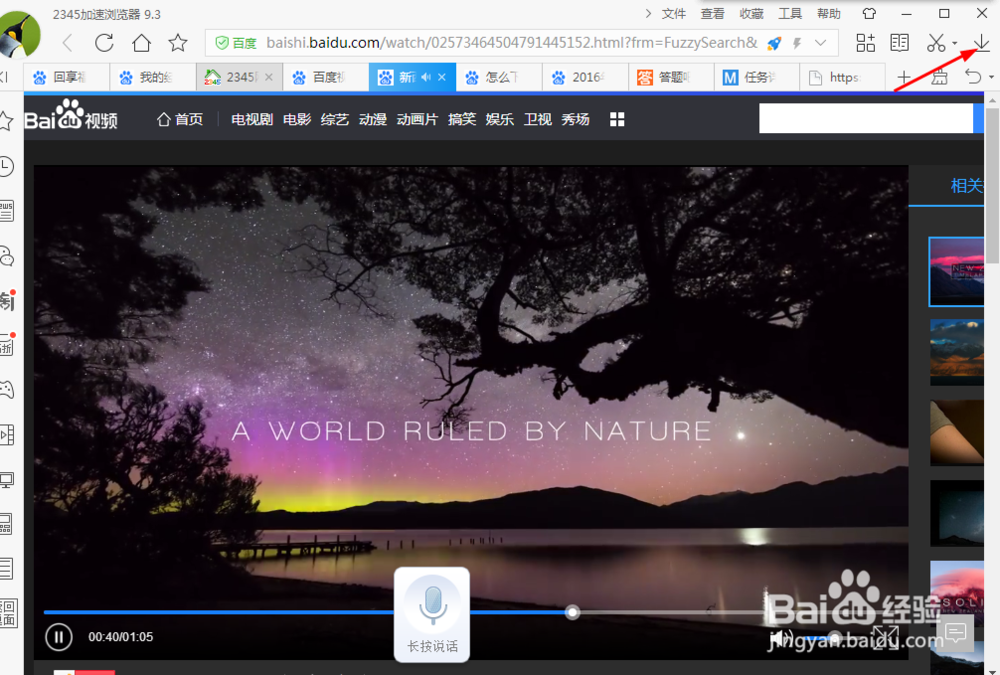
Task: Open the 搞笑 category
Action: 462,119
